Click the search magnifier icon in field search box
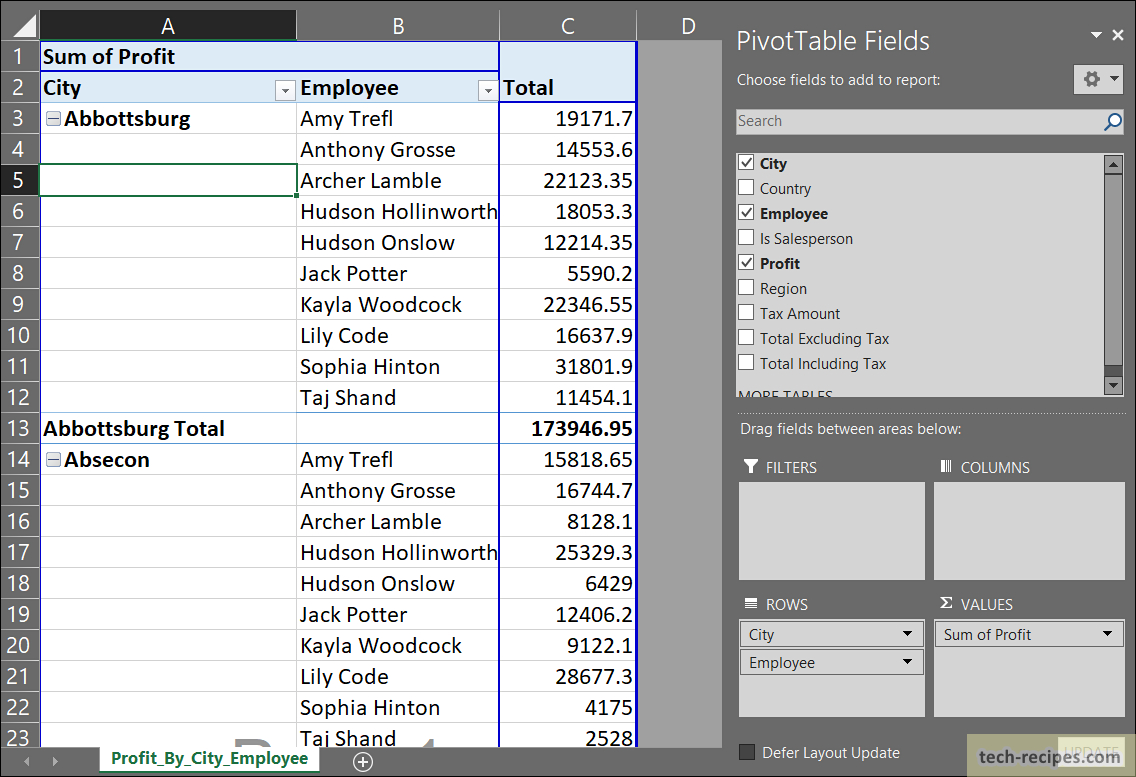This screenshot has height=777, width=1136. pos(1112,121)
